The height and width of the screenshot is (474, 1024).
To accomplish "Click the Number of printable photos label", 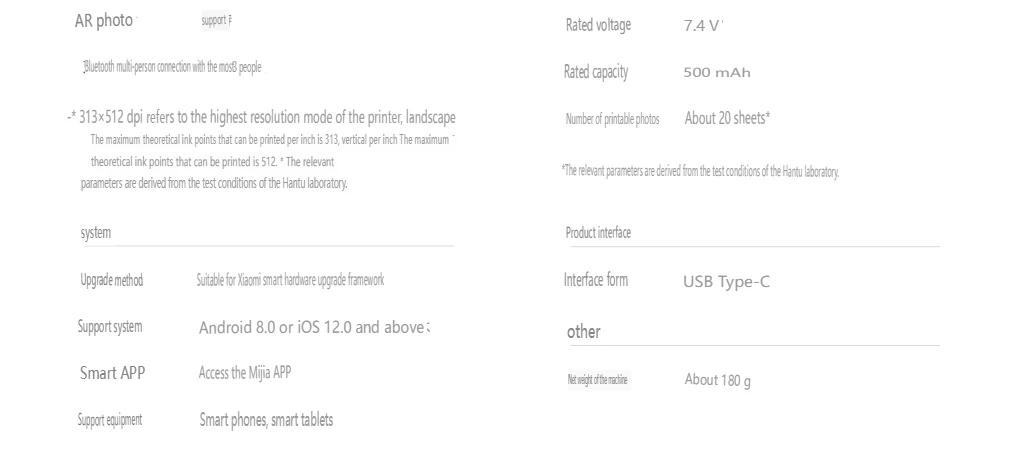I will 612,119.
